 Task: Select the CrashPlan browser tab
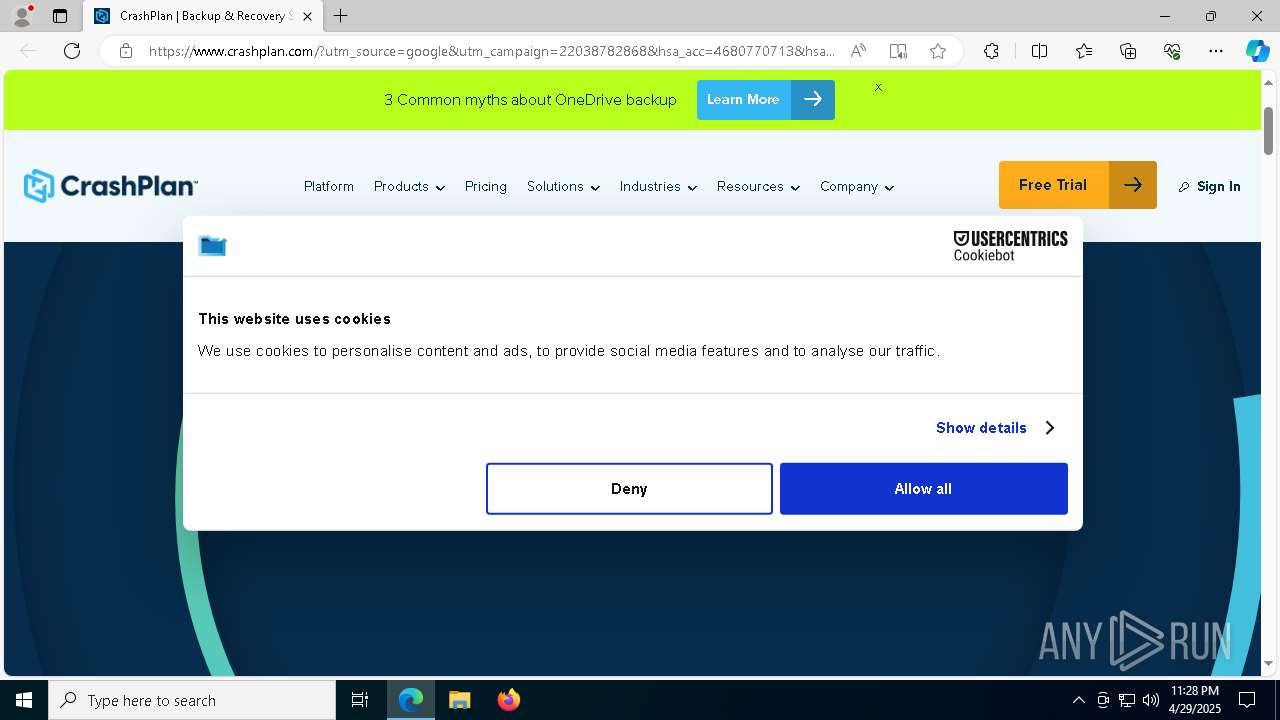[x=202, y=16]
